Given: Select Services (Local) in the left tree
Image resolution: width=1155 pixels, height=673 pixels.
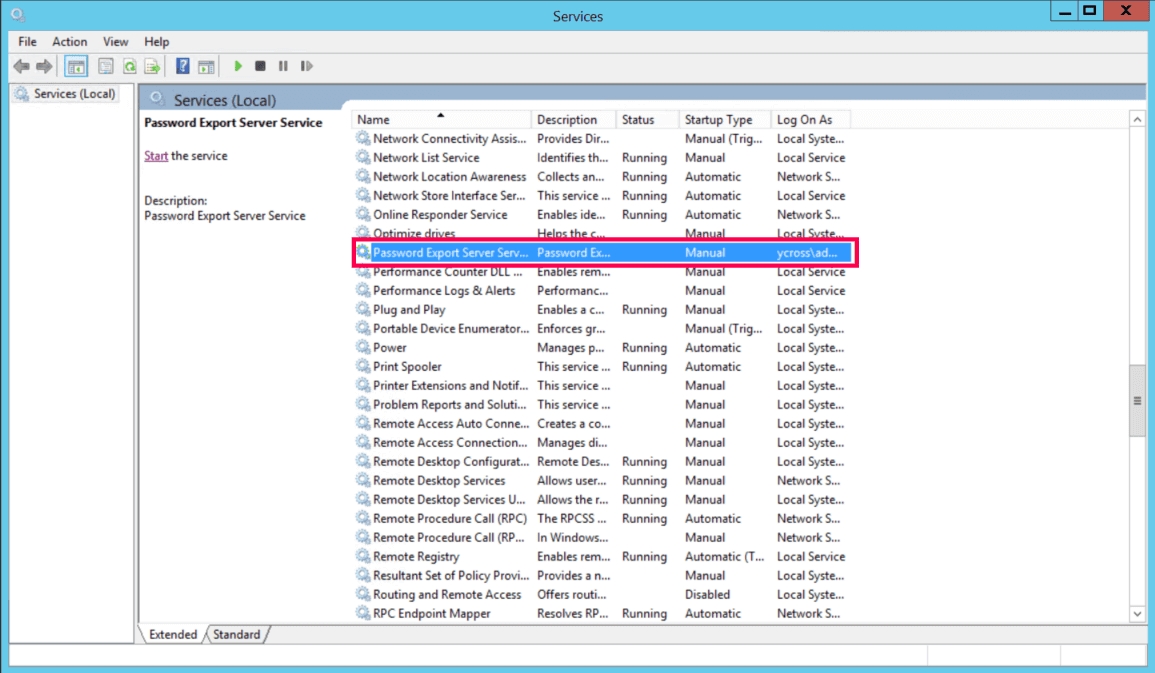Looking at the screenshot, I should coord(72,93).
